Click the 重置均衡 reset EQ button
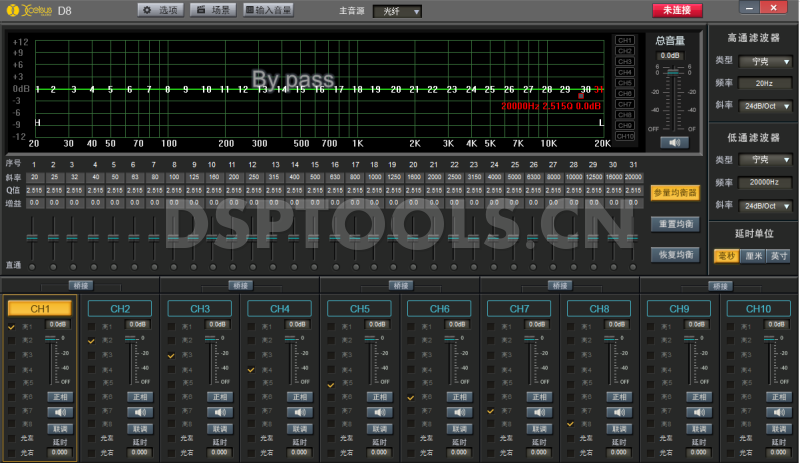The image size is (800, 463). click(674, 223)
